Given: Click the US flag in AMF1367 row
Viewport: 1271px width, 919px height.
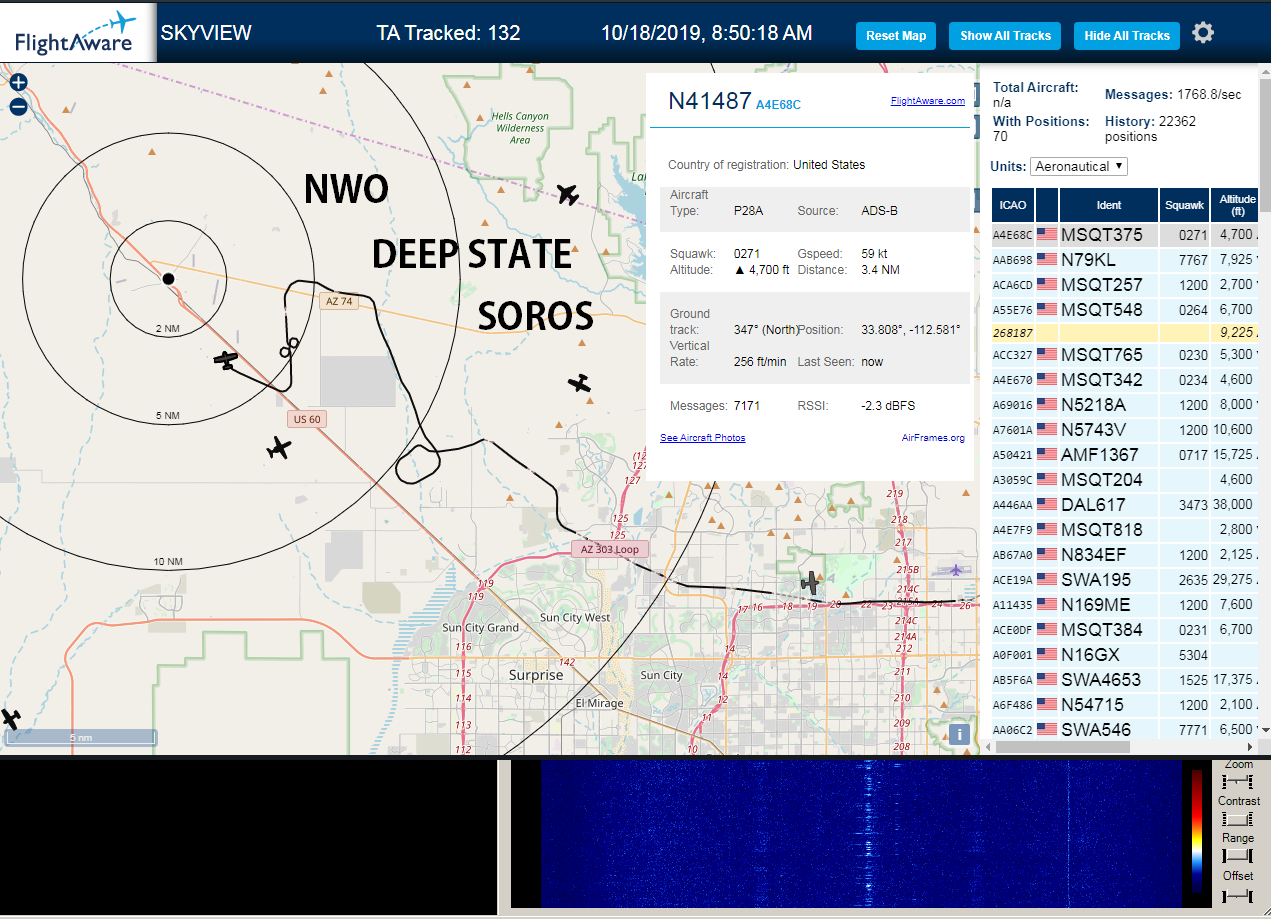Looking at the screenshot, I should pyautogui.click(x=1047, y=455).
